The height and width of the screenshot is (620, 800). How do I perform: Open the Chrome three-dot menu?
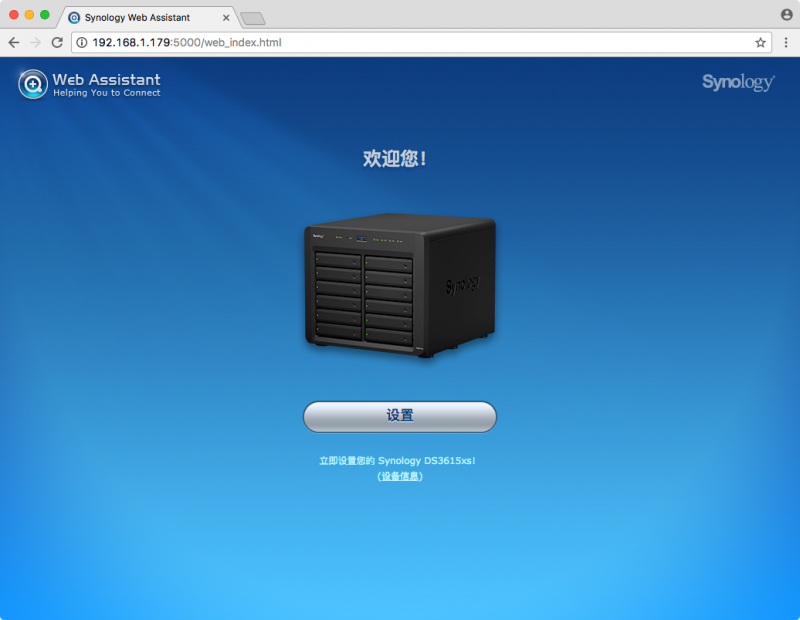coord(786,42)
